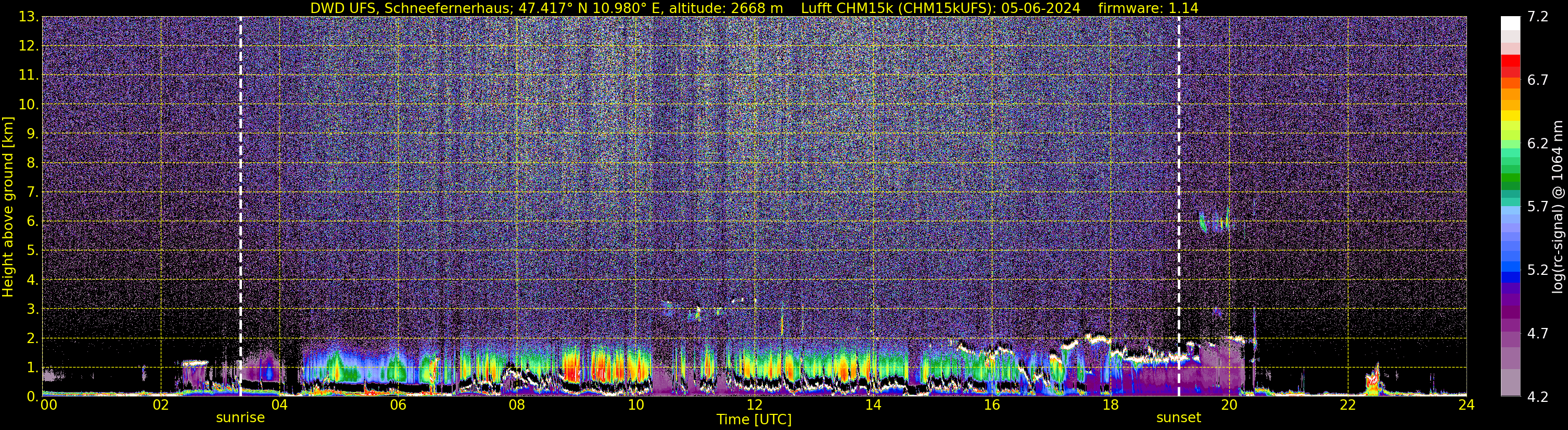The width and height of the screenshot is (1568, 430).
Task: Click the 'firmware: 1.14' text
Action: [x=1148, y=8]
